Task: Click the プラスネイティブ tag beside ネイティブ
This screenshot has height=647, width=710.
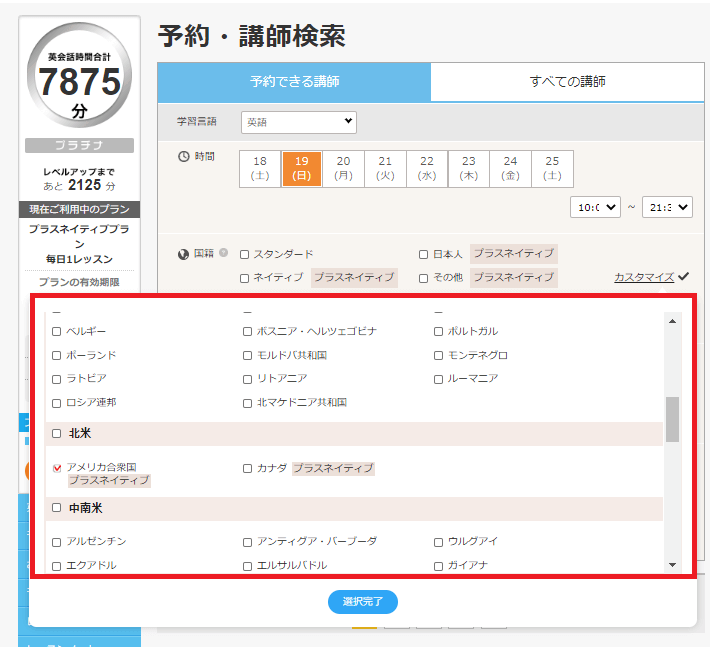Action: 355,277
